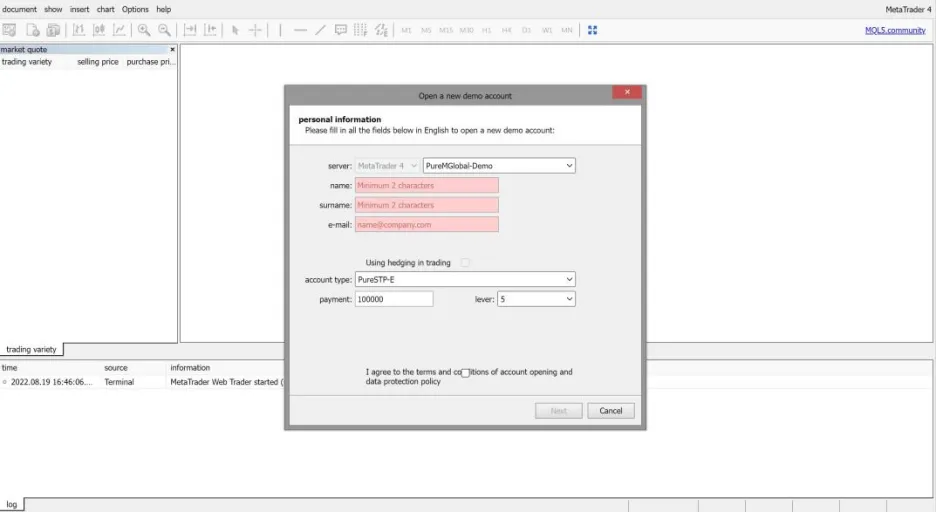Click the new order document icon
937x512 pixels.
[x=32, y=30]
